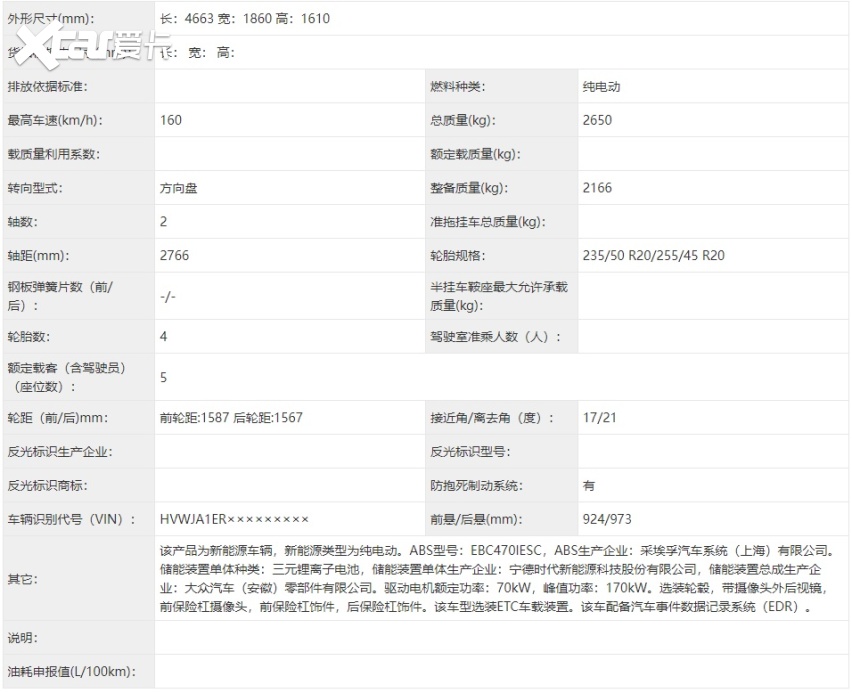Select the 整备质量 value 2166
The image size is (852, 693).
tap(597, 188)
